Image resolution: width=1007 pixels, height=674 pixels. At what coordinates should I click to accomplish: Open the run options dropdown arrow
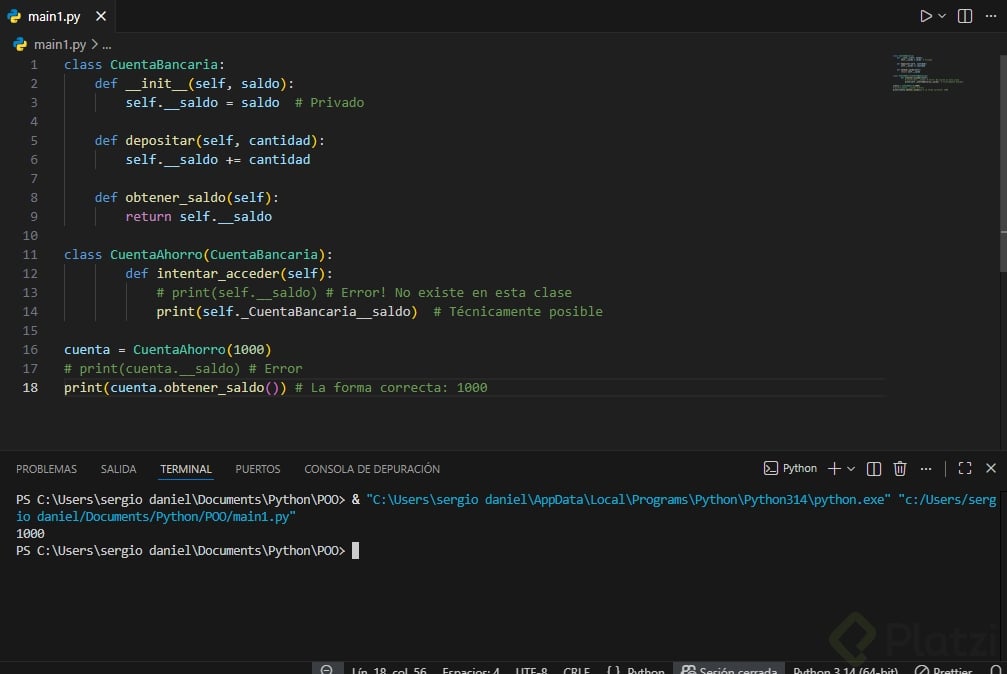click(942, 16)
